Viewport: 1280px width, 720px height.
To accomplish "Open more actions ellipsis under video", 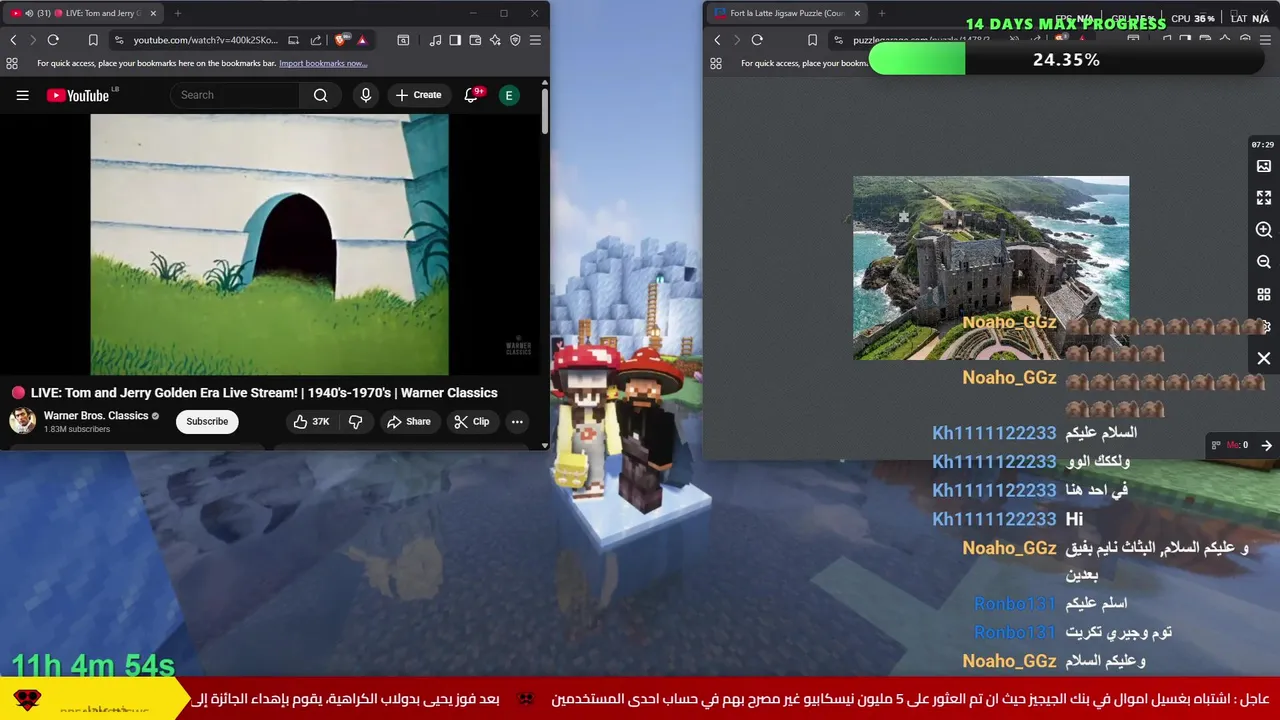I will click(517, 421).
